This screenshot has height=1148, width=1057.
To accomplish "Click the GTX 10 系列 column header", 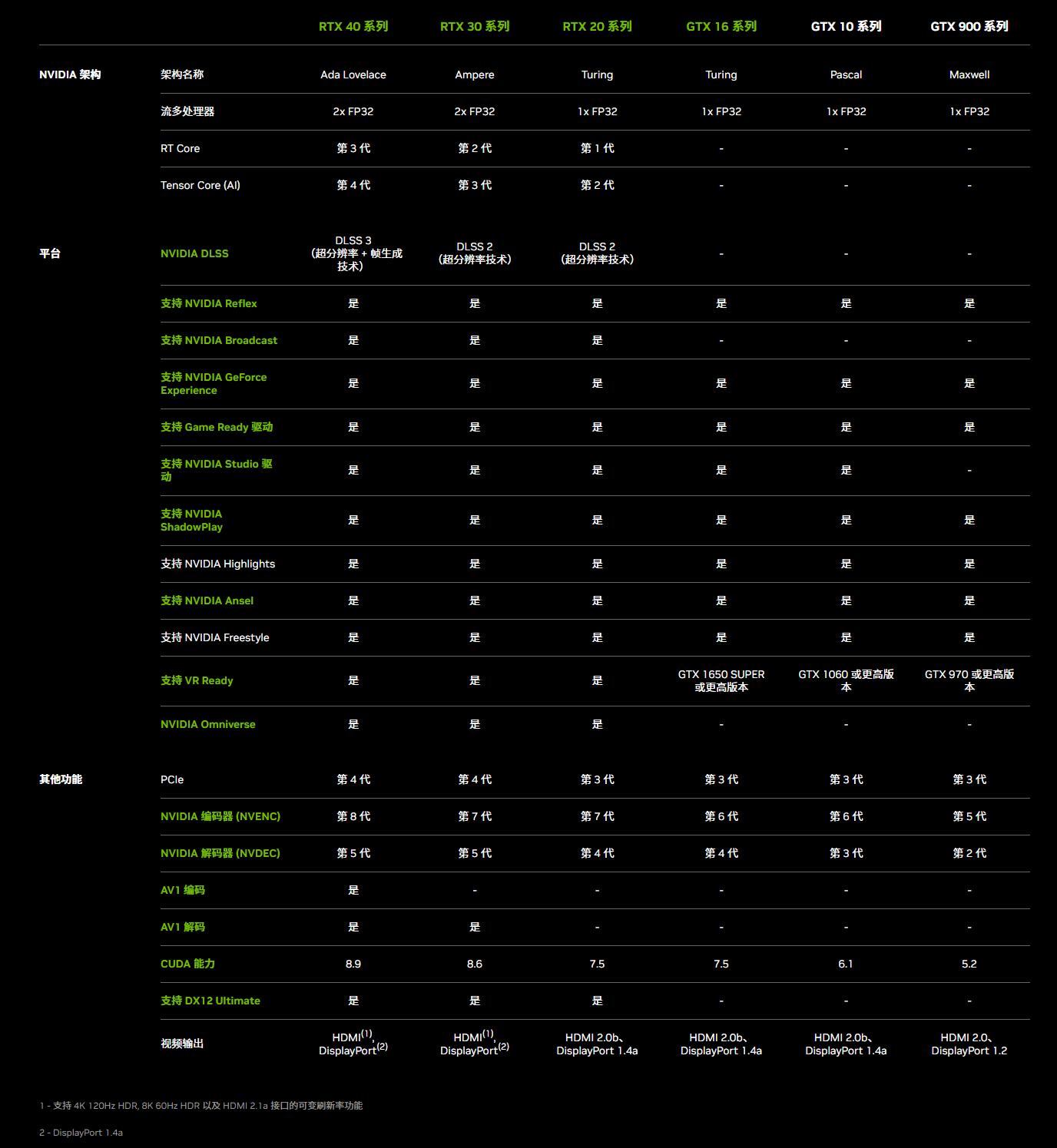I will click(846, 26).
